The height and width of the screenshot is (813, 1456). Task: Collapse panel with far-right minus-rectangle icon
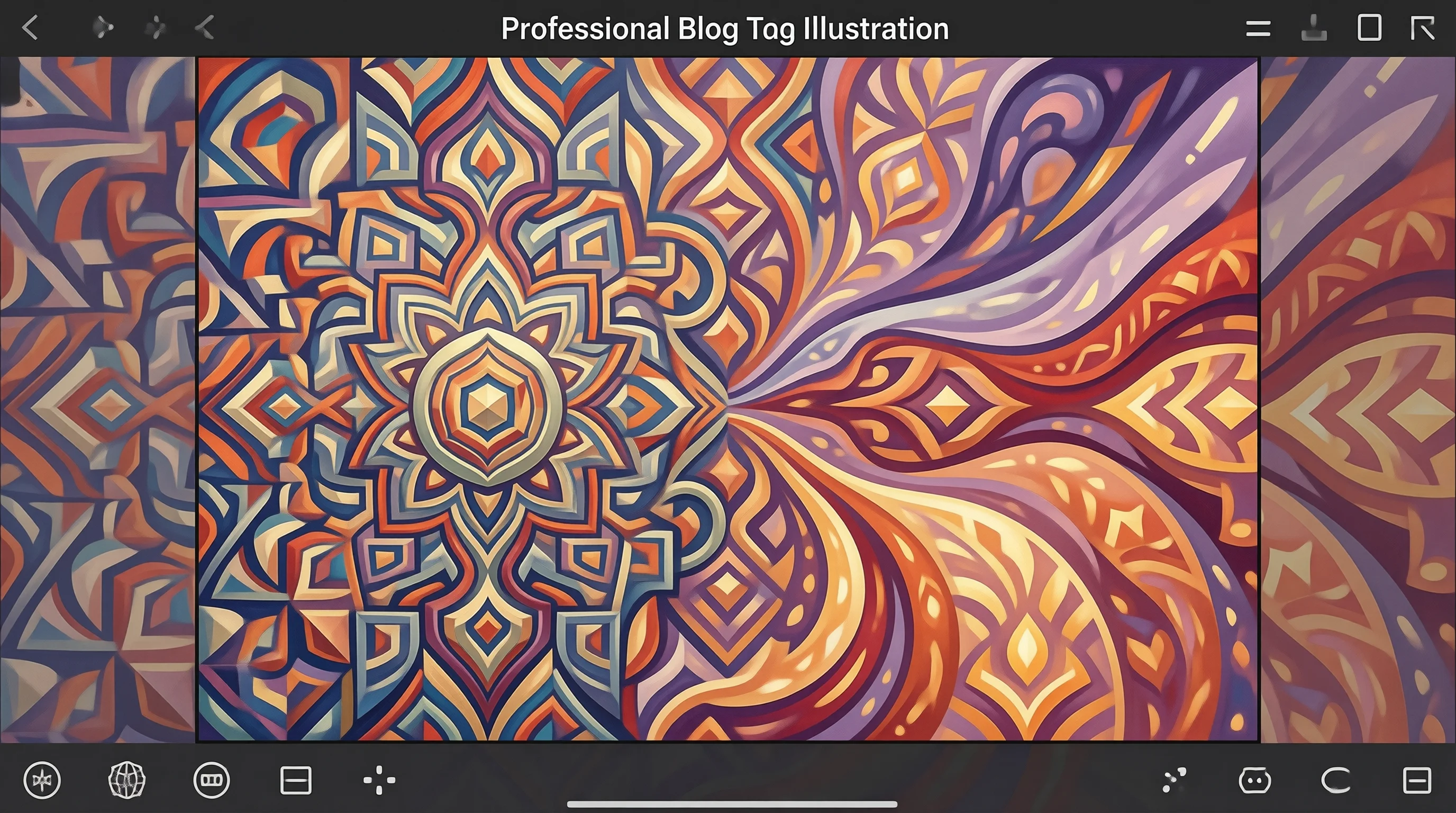pyautogui.click(x=1417, y=781)
